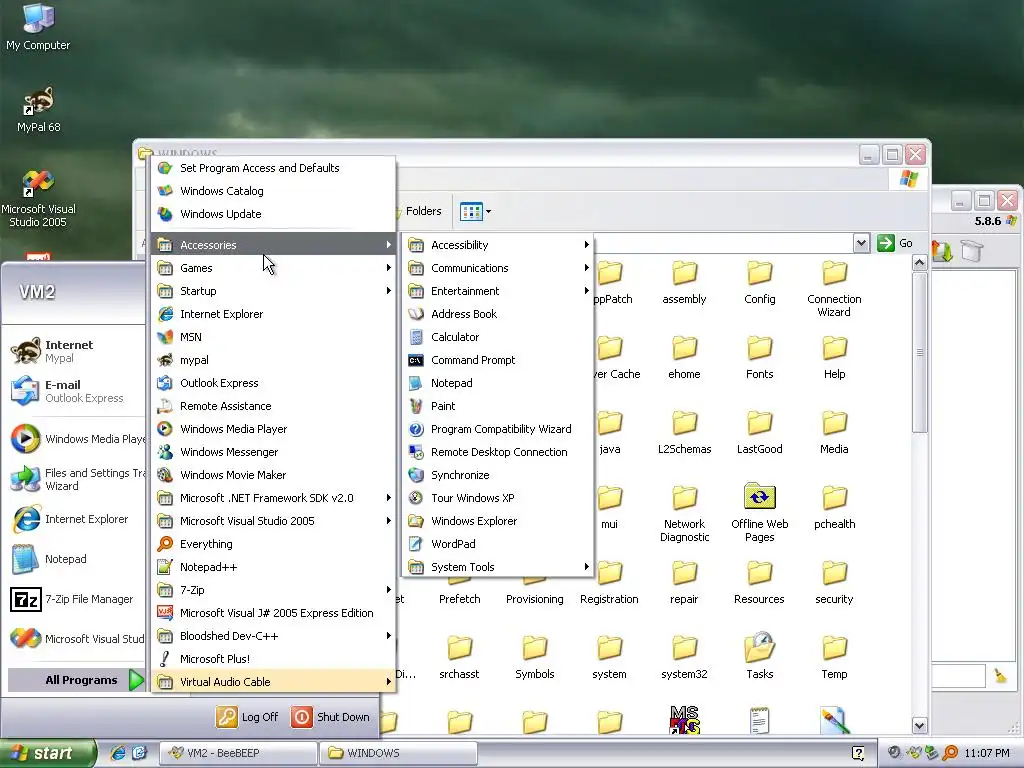1024x768 pixels.
Task: Open Views dropdown in Explorer toolbar
Action: pos(475,211)
